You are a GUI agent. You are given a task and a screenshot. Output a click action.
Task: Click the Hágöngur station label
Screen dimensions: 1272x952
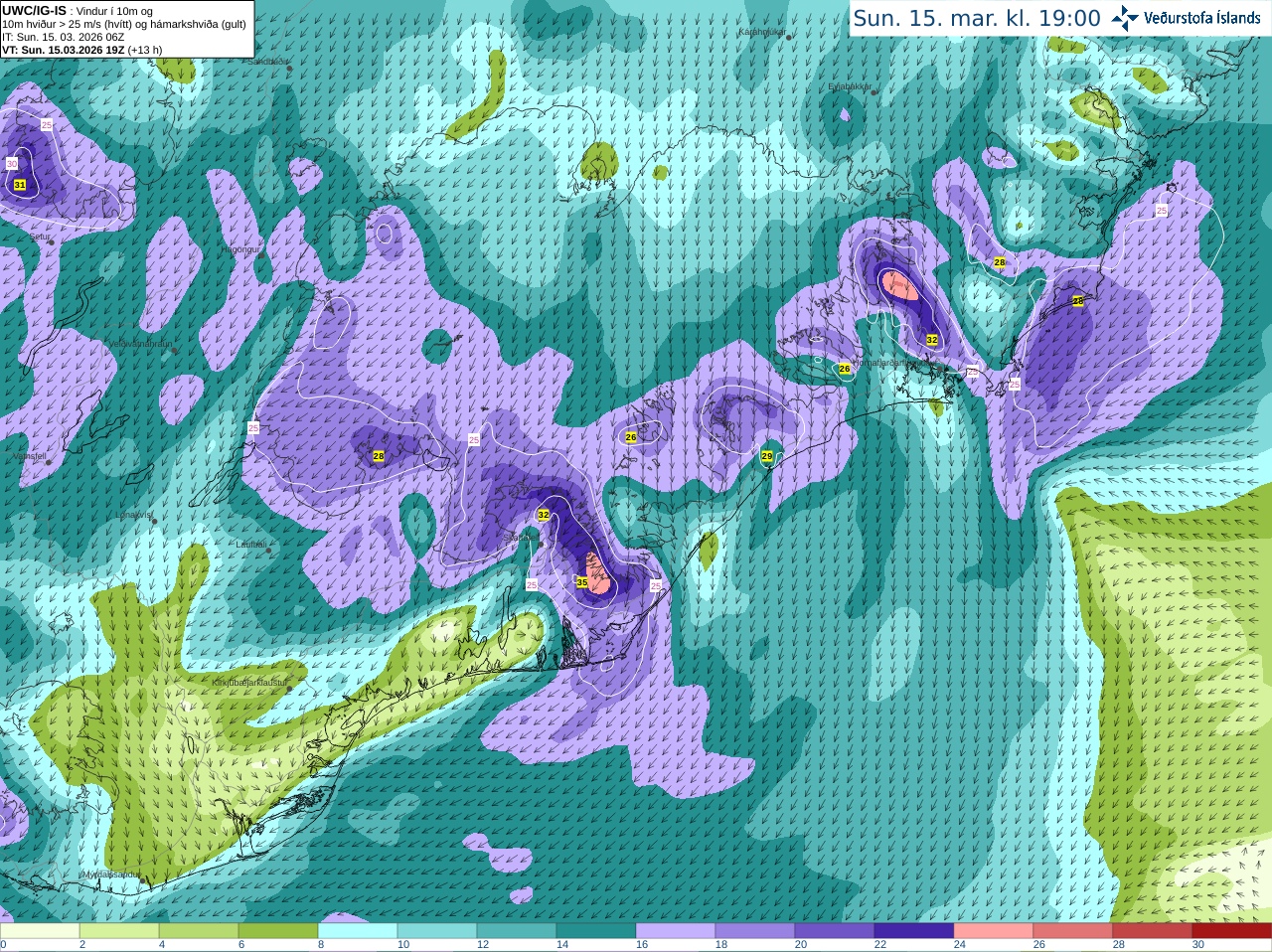coord(241,249)
